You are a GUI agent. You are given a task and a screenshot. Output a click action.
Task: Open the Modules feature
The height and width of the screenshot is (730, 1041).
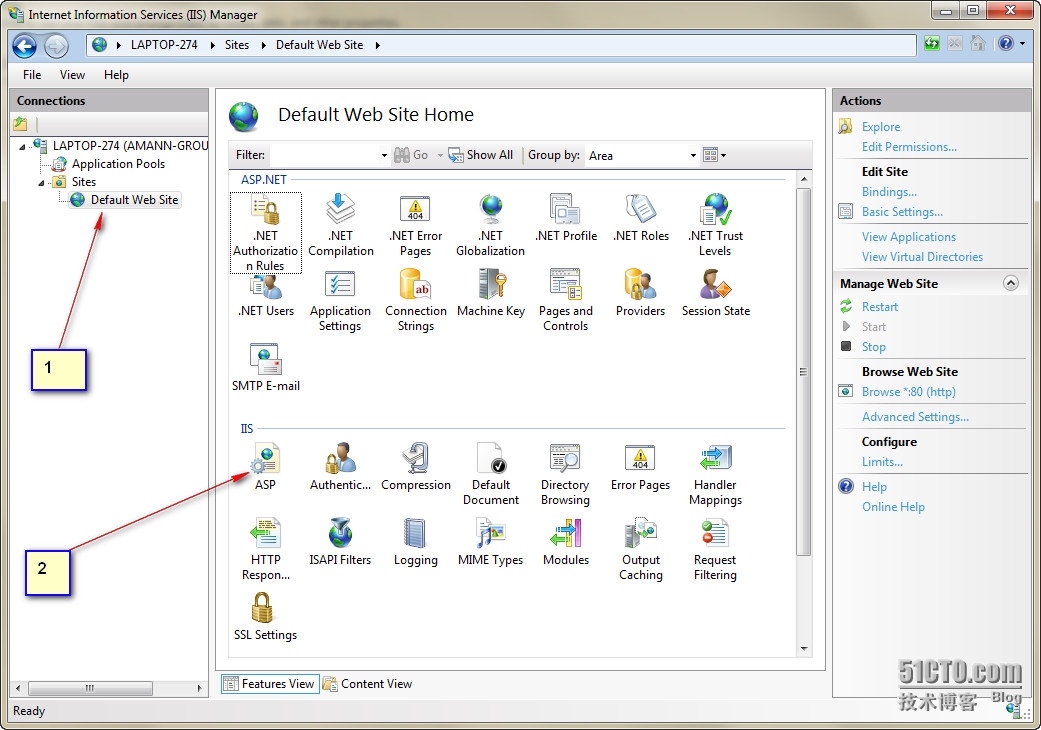pyautogui.click(x=566, y=542)
